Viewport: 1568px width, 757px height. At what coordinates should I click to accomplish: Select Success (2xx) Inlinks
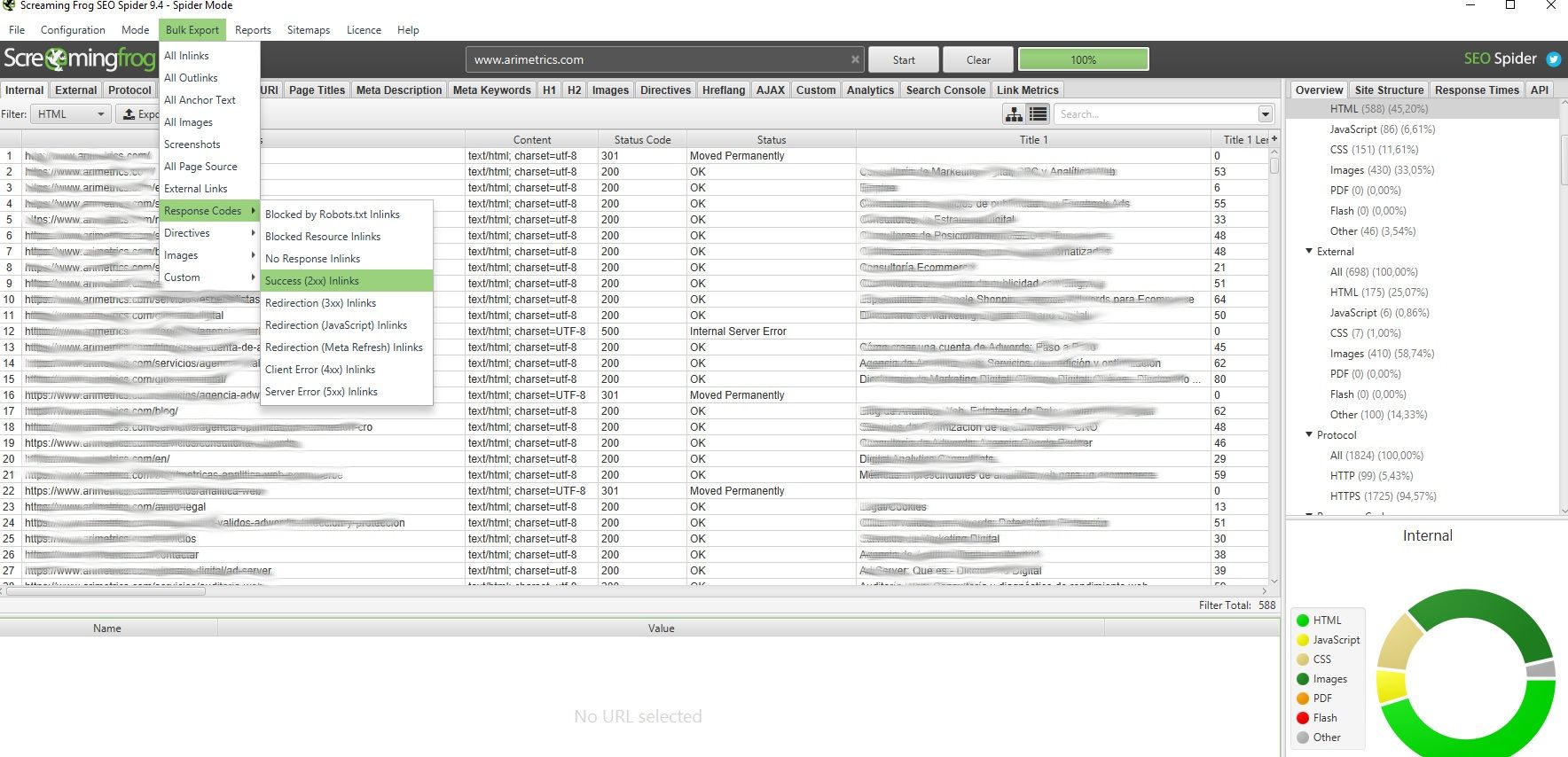[347, 281]
